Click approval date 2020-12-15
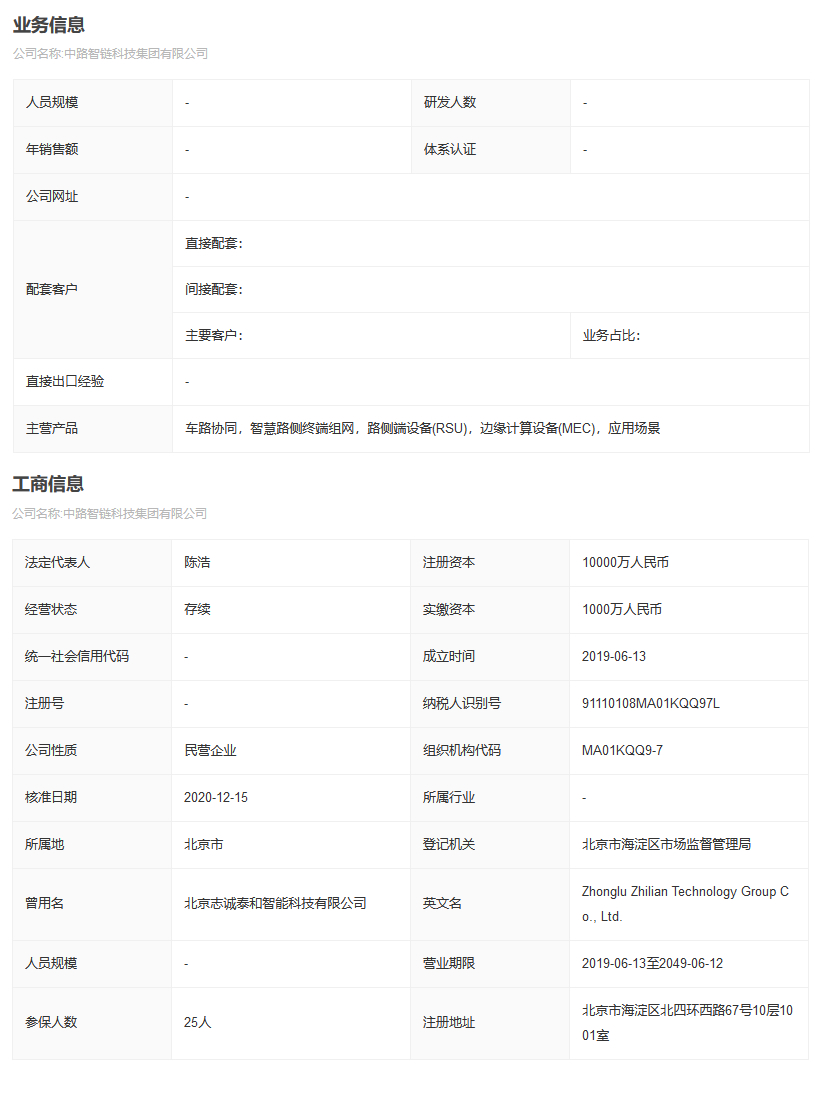The width and height of the screenshot is (826, 1100). pyautogui.click(x=216, y=798)
